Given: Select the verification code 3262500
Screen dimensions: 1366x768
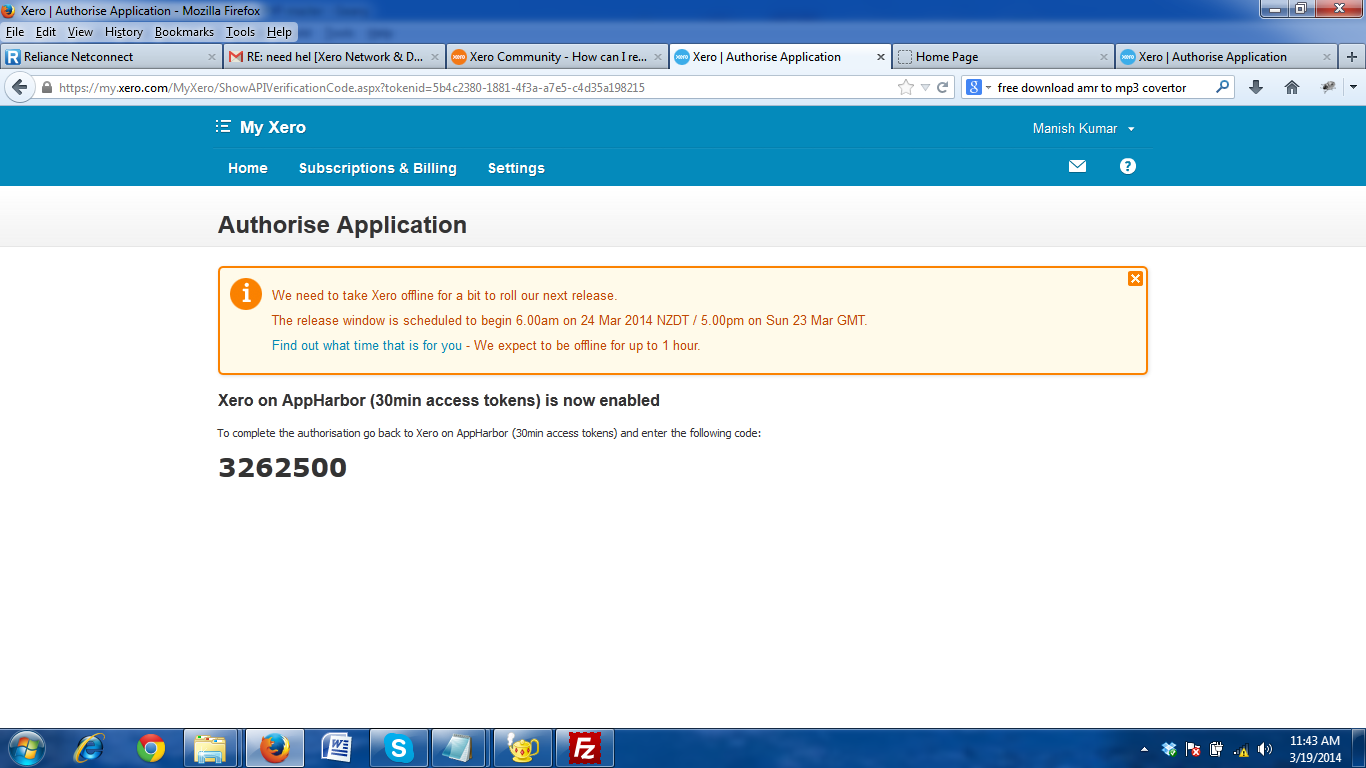Looking at the screenshot, I should 283,468.
